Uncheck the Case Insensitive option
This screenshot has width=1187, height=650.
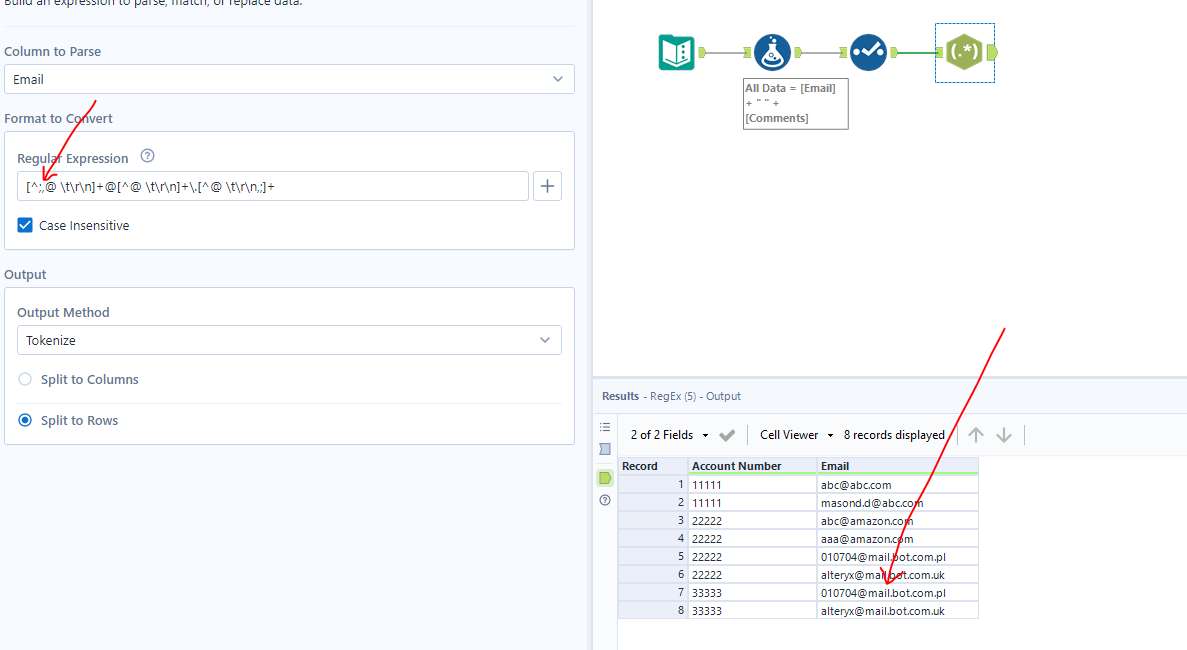coord(24,225)
